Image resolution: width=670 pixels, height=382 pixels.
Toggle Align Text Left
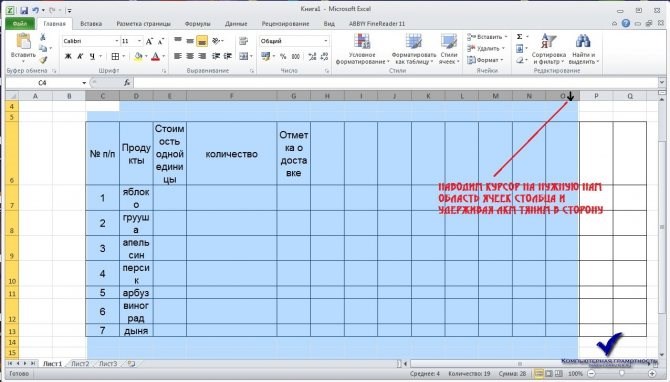pyautogui.click(x=178, y=56)
